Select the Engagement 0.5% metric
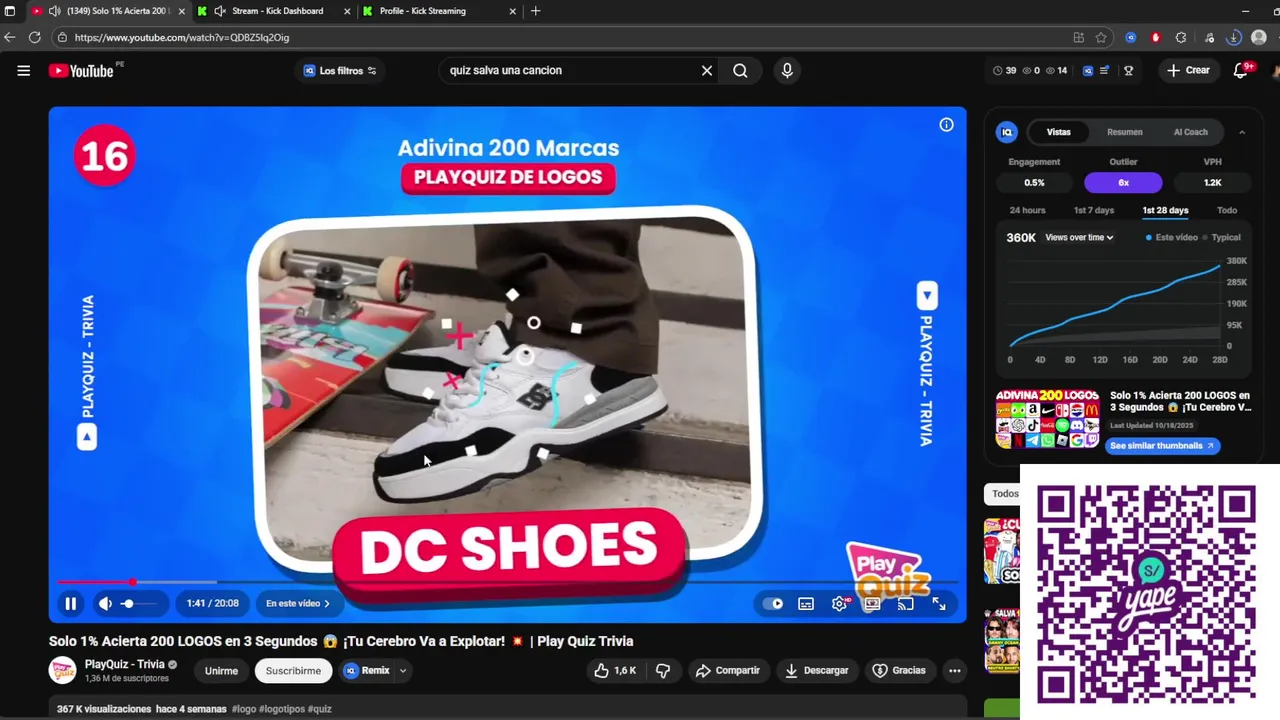1280x720 pixels. point(1034,183)
